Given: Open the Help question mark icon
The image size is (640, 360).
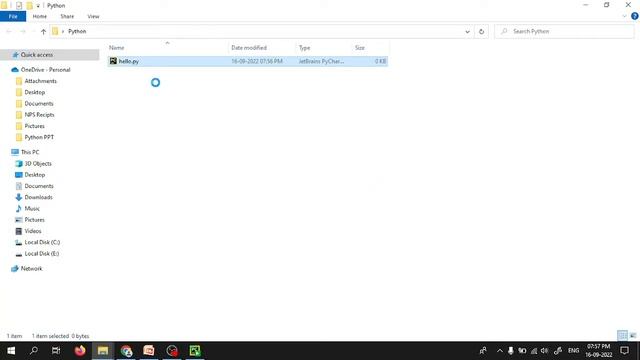Looking at the screenshot, I should point(634,16).
